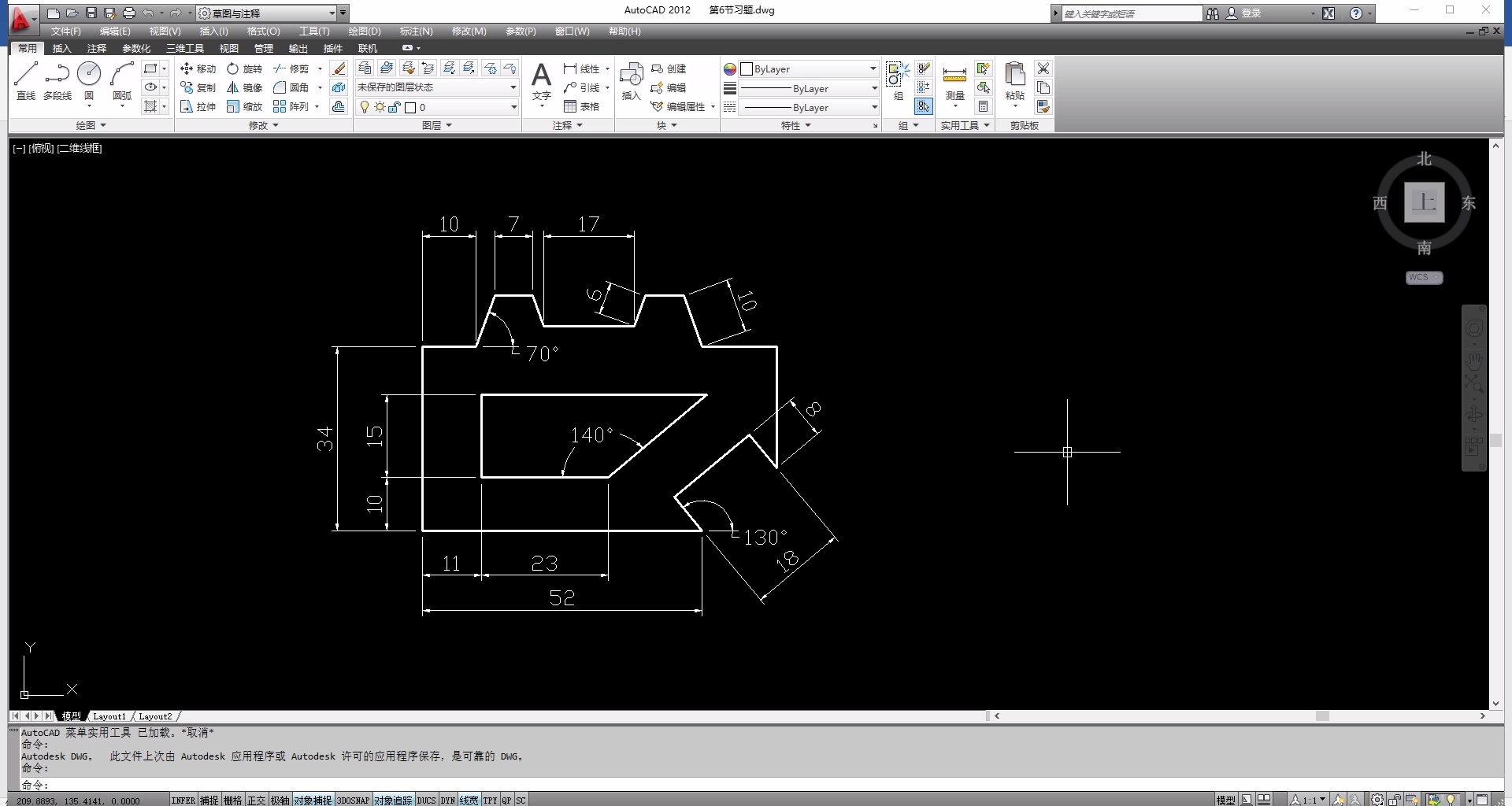Image resolution: width=1512 pixels, height=806 pixels.
Task: Click the keyword search input field
Action: pos(1131,13)
